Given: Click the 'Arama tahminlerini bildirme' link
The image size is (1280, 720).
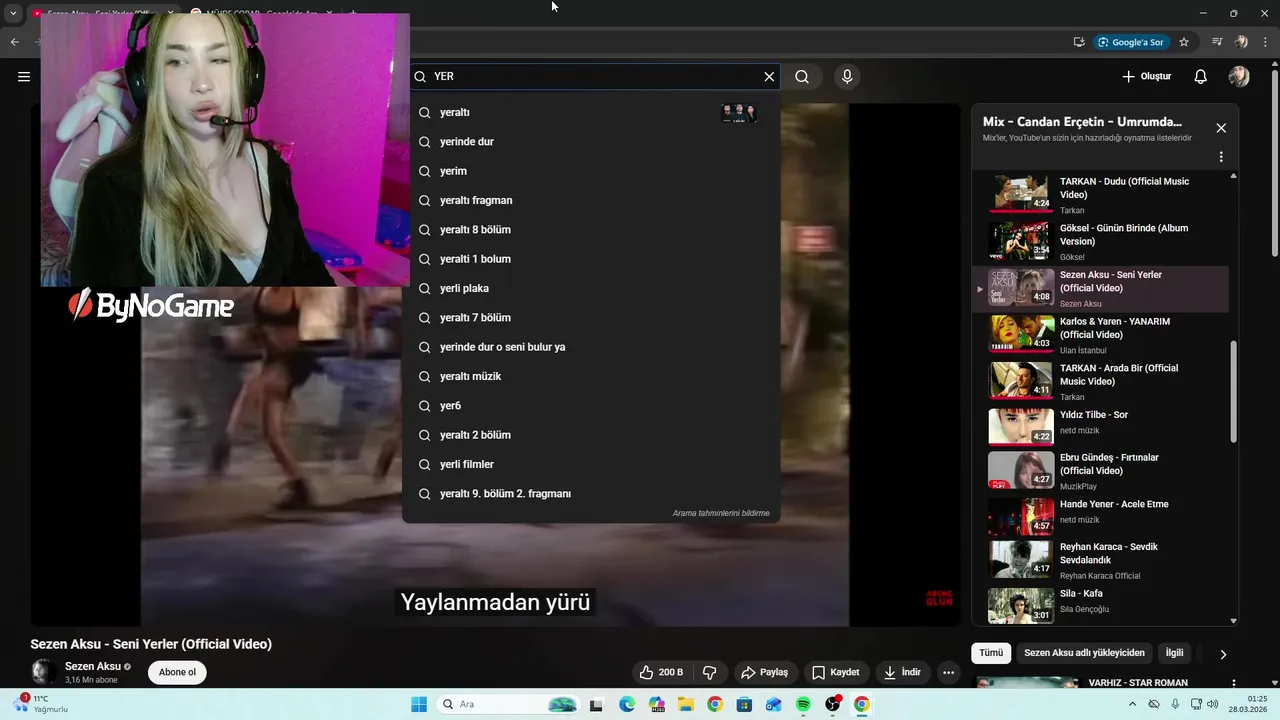Looking at the screenshot, I should tap(721, 513).
